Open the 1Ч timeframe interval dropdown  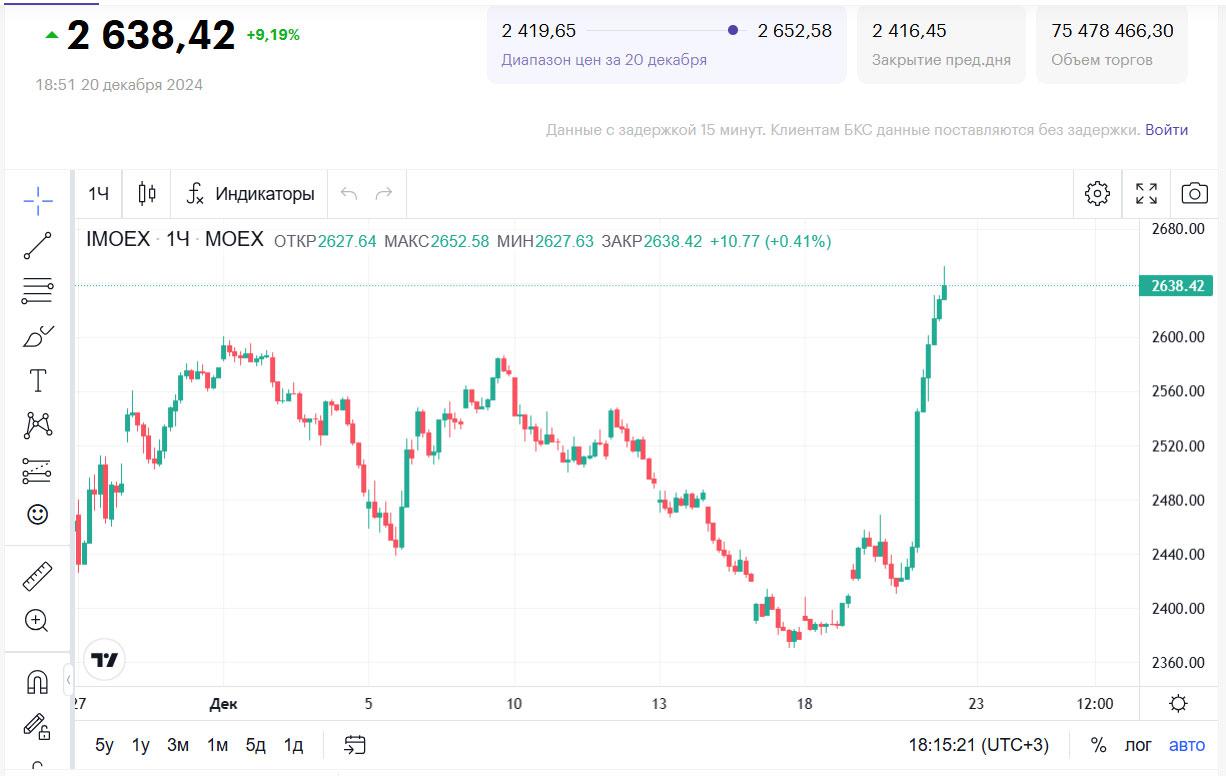tap(98, 194)
